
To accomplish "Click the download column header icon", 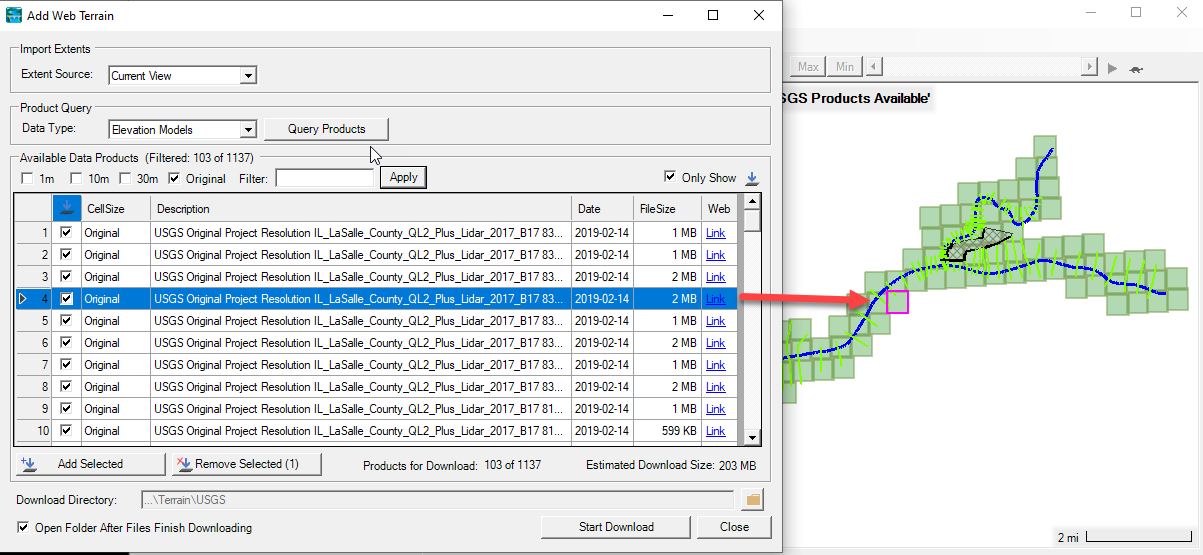I will 67,208.
